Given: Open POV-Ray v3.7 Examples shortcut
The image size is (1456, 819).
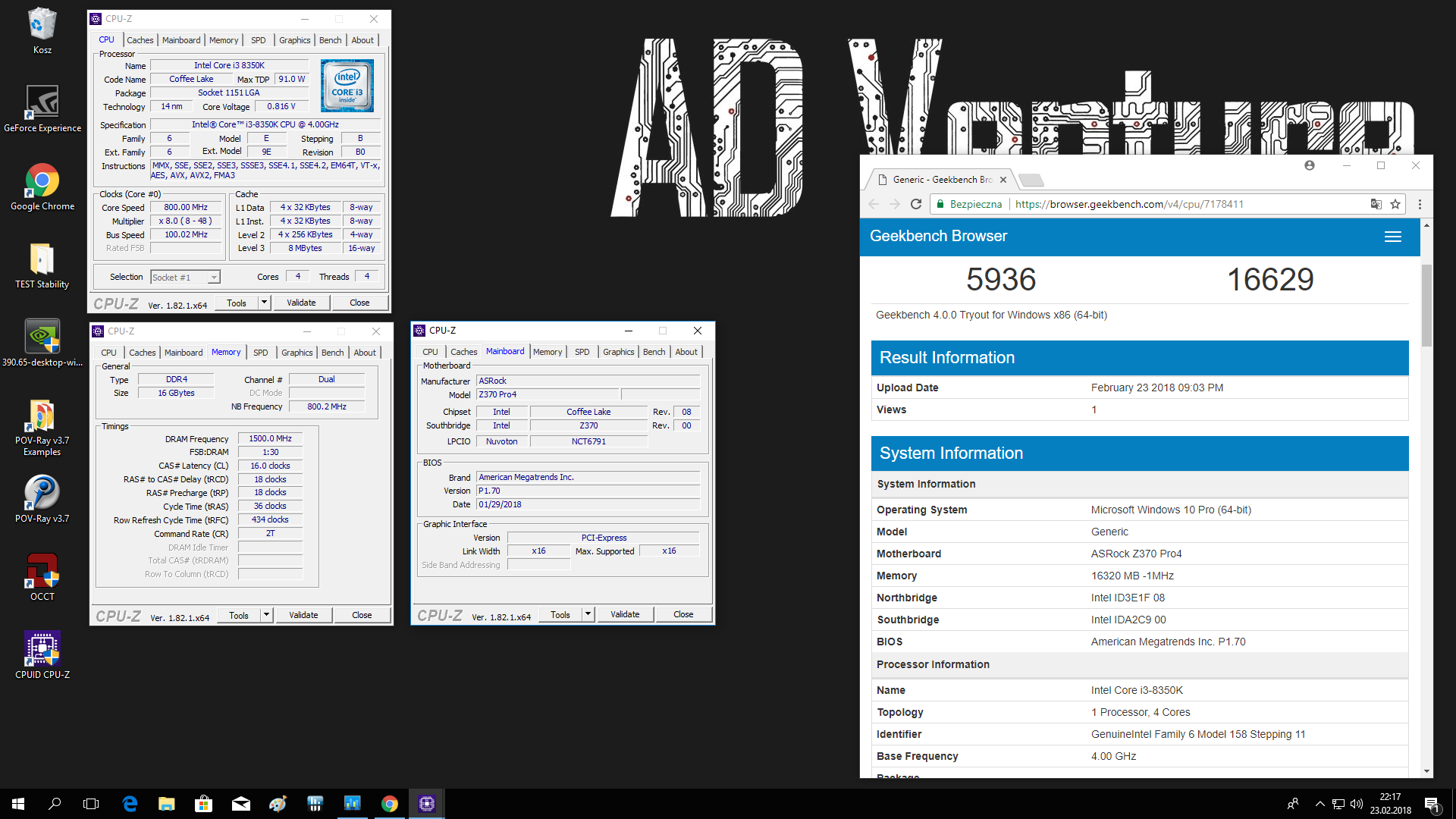Looking at the screenshot, I should 42,428.
